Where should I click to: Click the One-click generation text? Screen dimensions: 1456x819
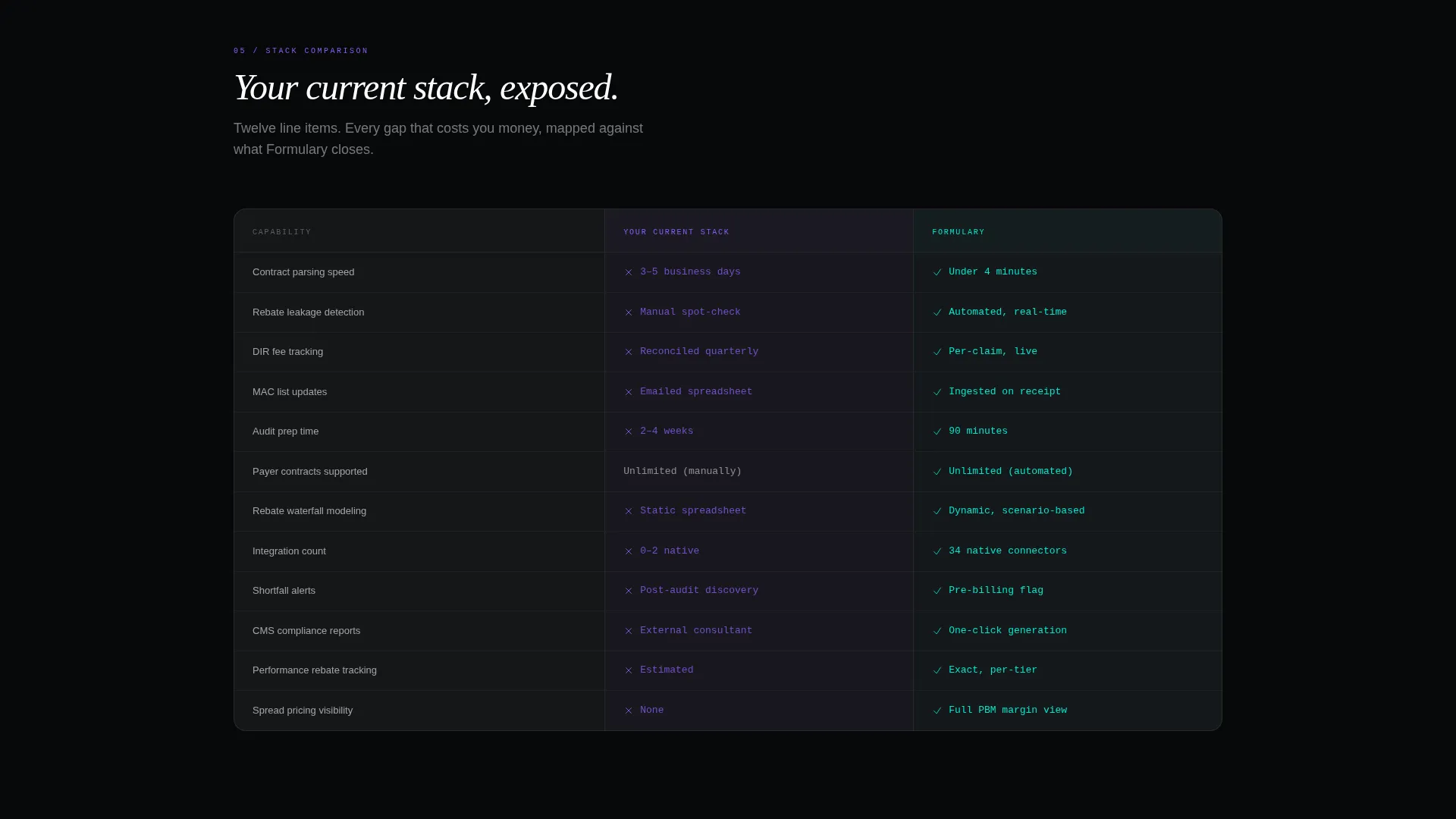click(1007, 630)
